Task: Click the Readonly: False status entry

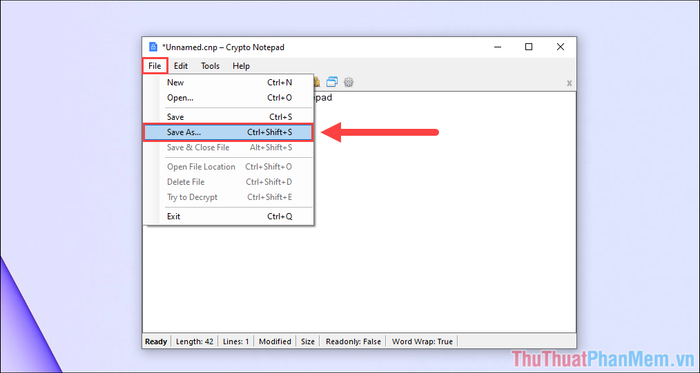Action: click(x=353, y=342)
